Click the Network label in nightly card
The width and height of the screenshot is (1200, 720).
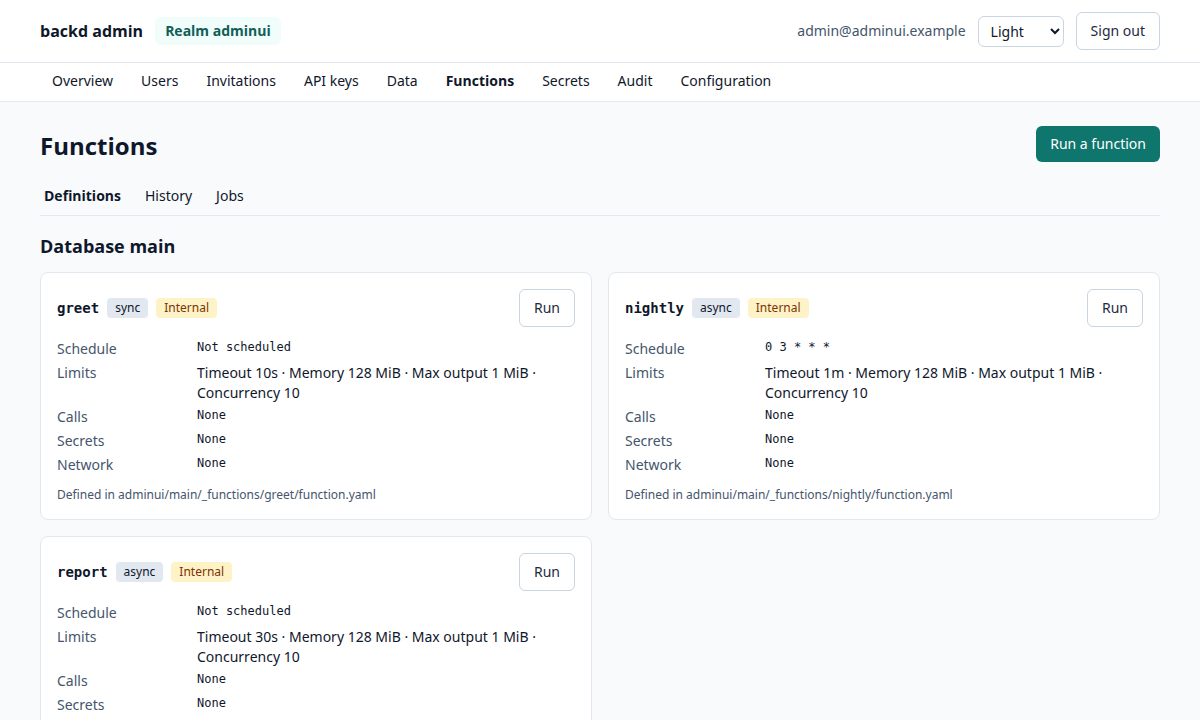coord(653,465)
